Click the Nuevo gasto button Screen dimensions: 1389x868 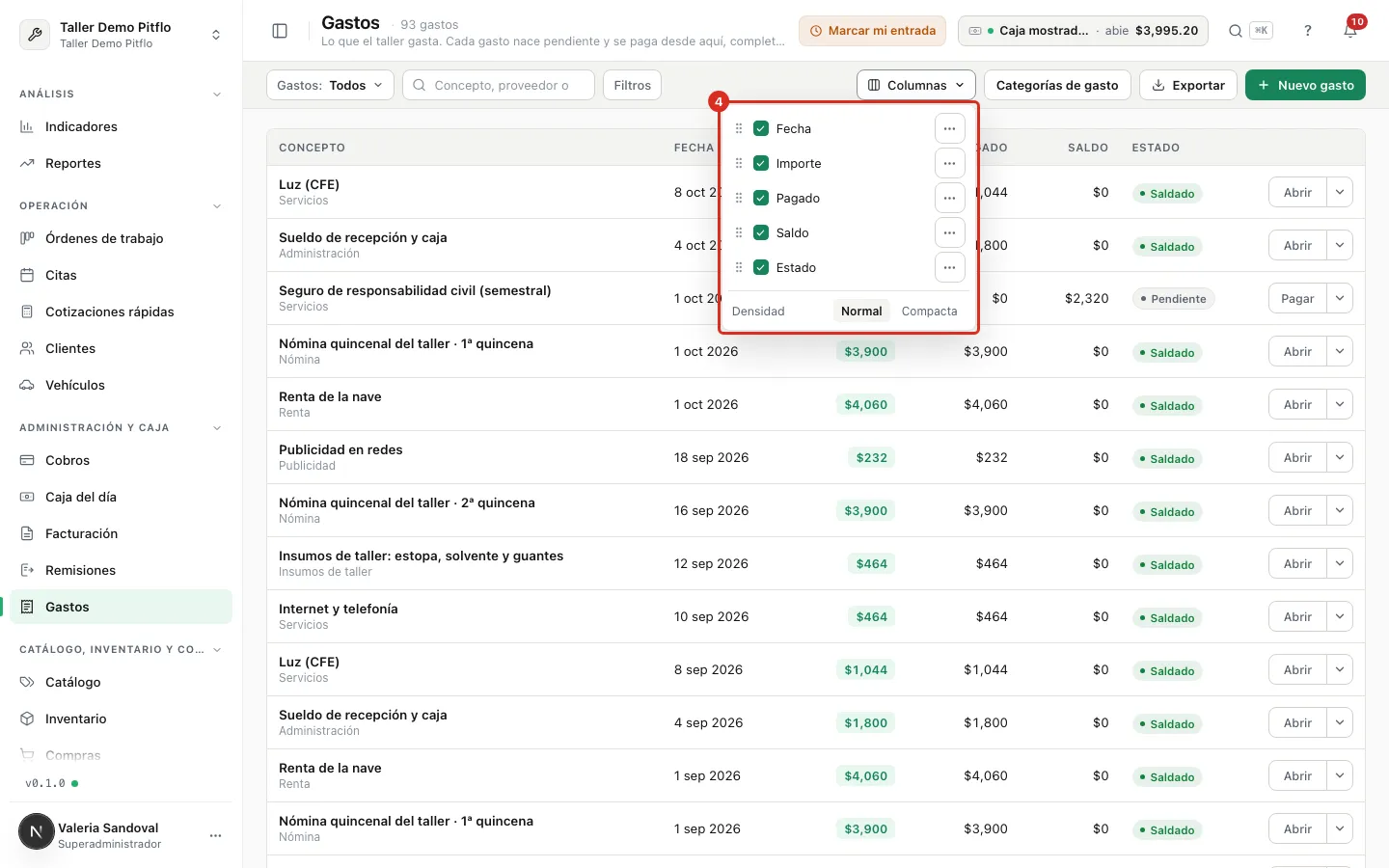pos(1305,85)
